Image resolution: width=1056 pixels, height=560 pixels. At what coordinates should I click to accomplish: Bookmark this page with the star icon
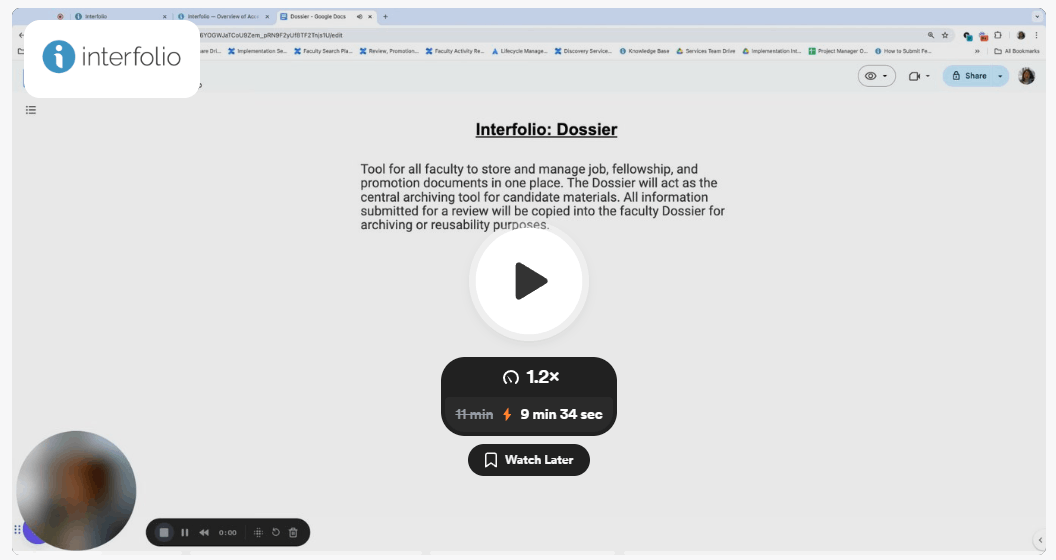(x=945, y=35)
